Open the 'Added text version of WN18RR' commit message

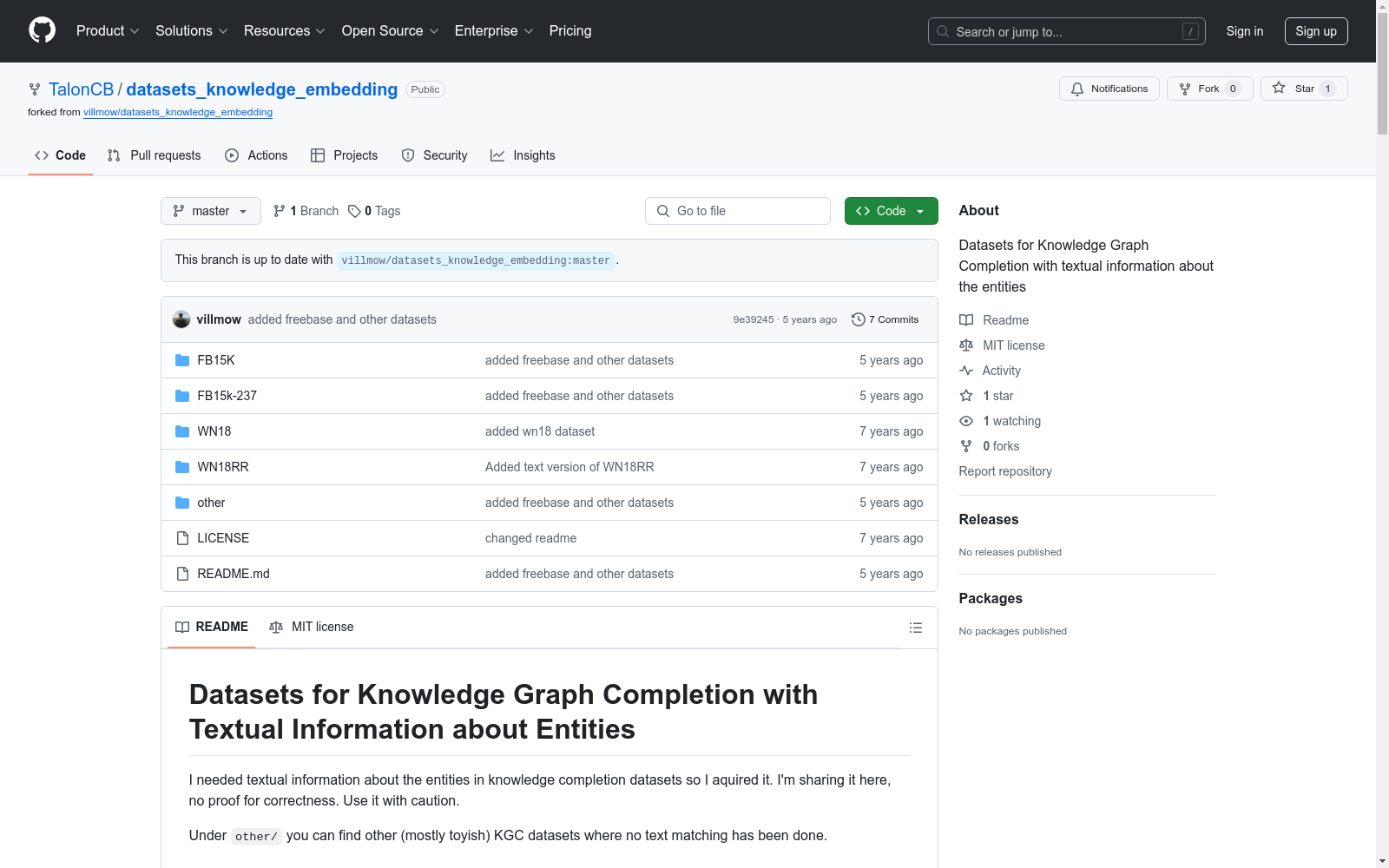click(569, 467)
